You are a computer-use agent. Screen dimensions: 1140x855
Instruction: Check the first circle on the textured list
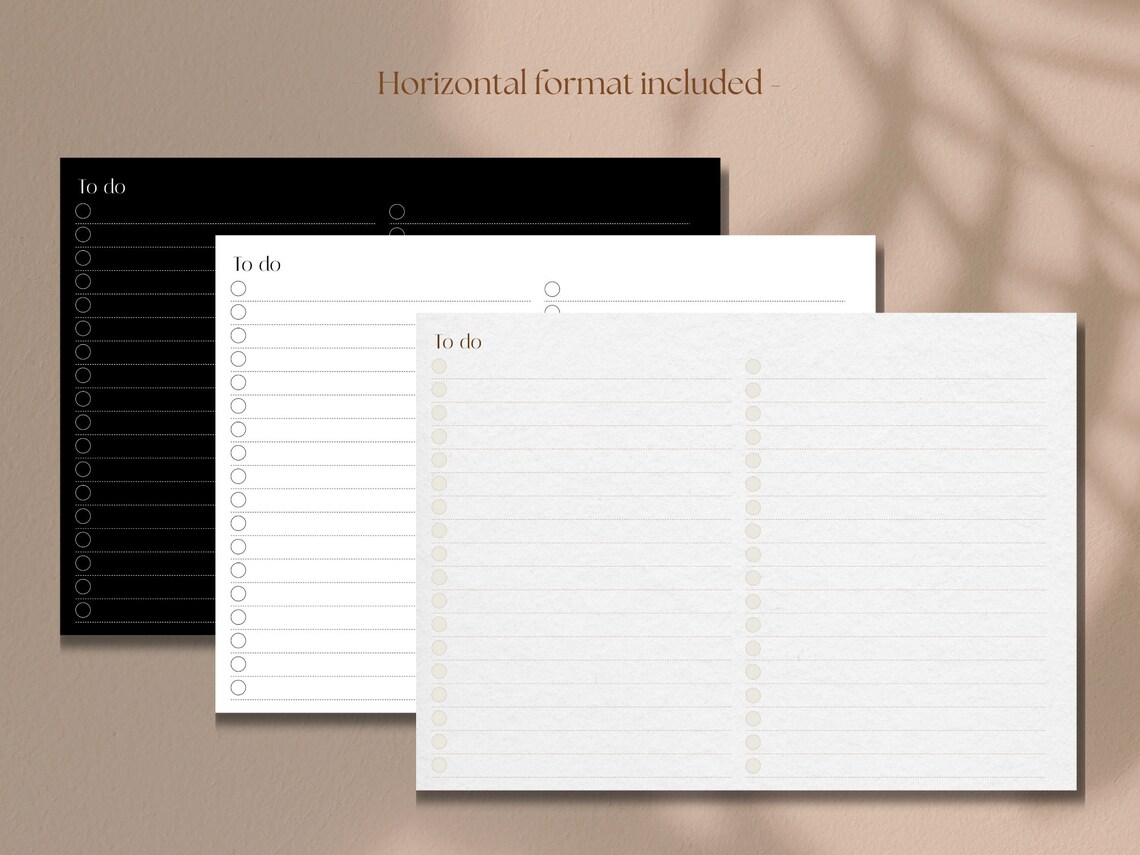pos(438,367)
